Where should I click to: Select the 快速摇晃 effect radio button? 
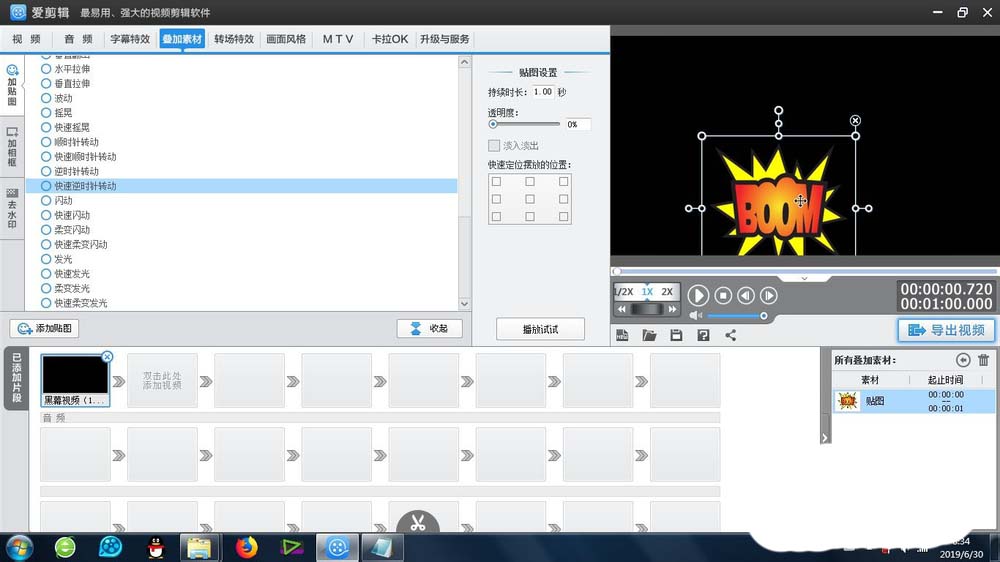pos(46,128)
